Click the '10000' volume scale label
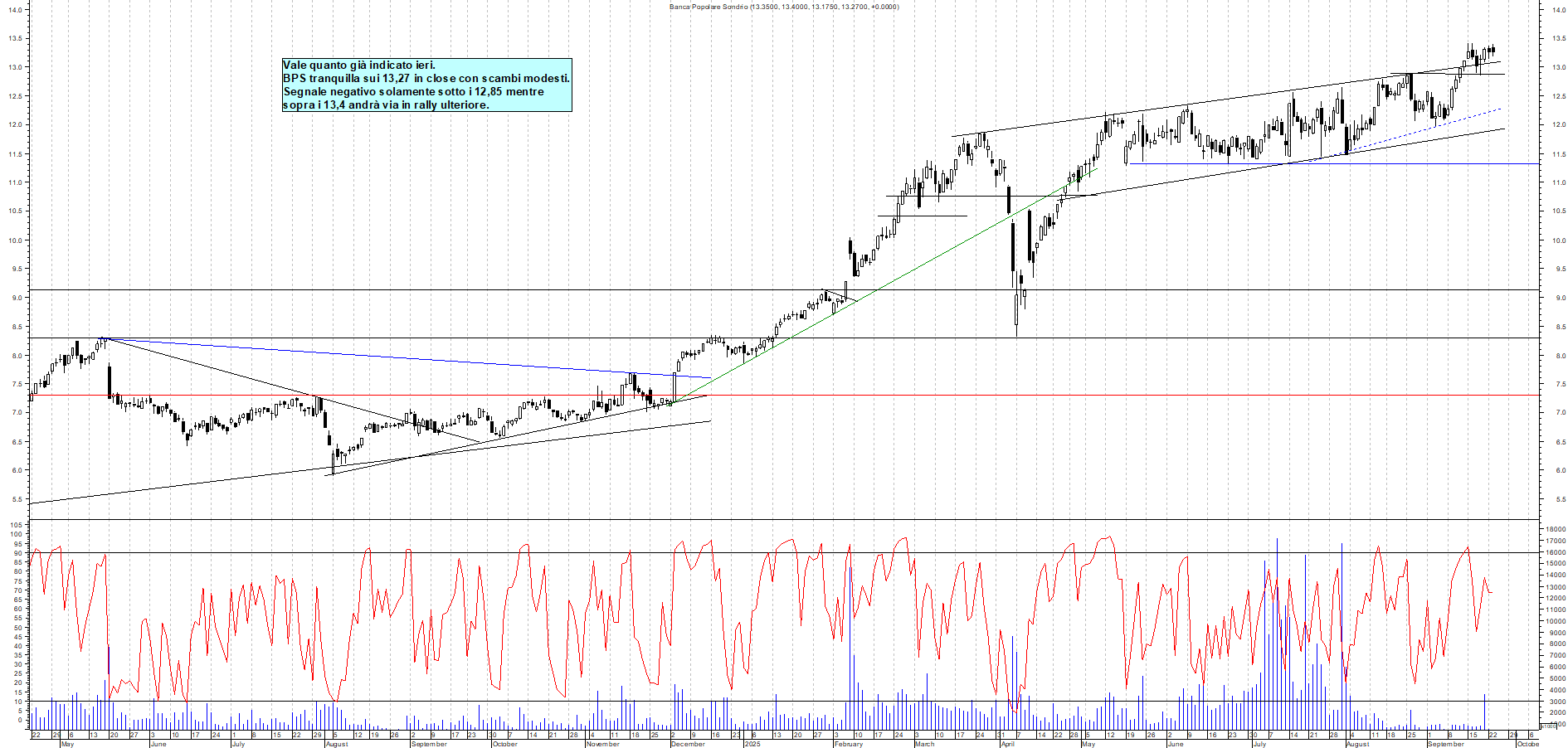Screen dimensions: 1568x748 point(1556,621)
